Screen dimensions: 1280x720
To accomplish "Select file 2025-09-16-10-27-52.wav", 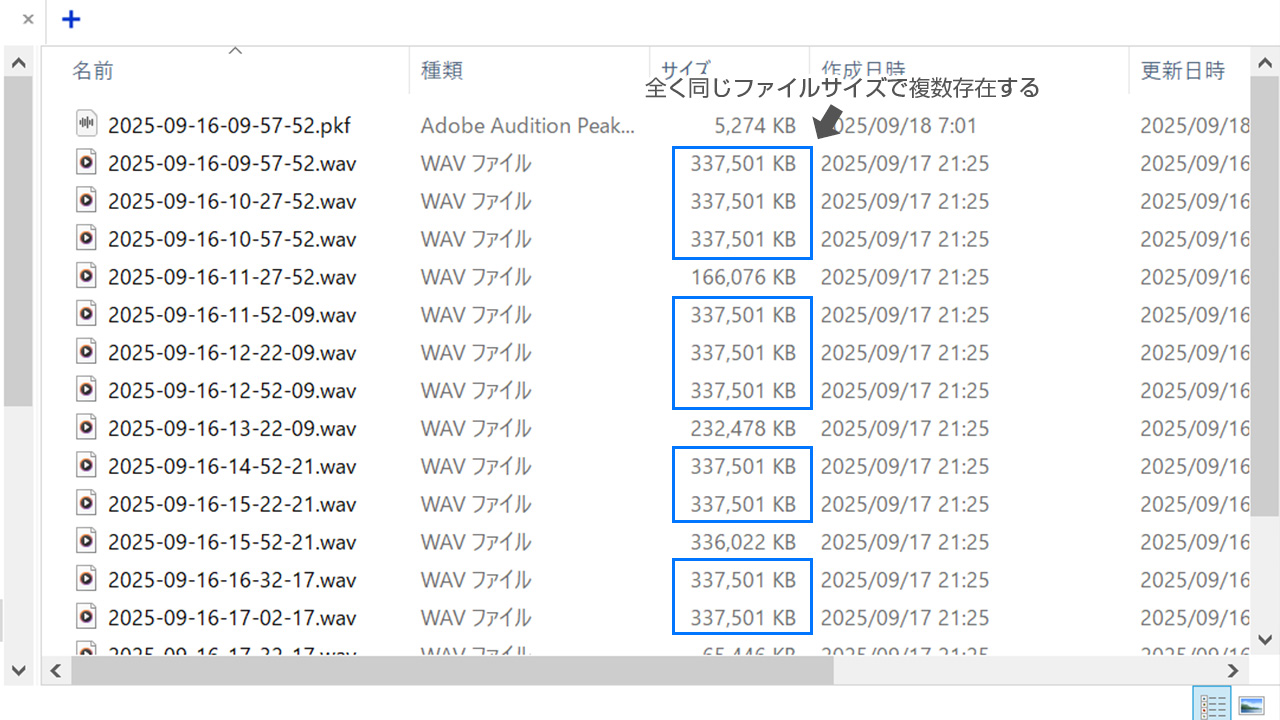I will [x=231, y=201].
